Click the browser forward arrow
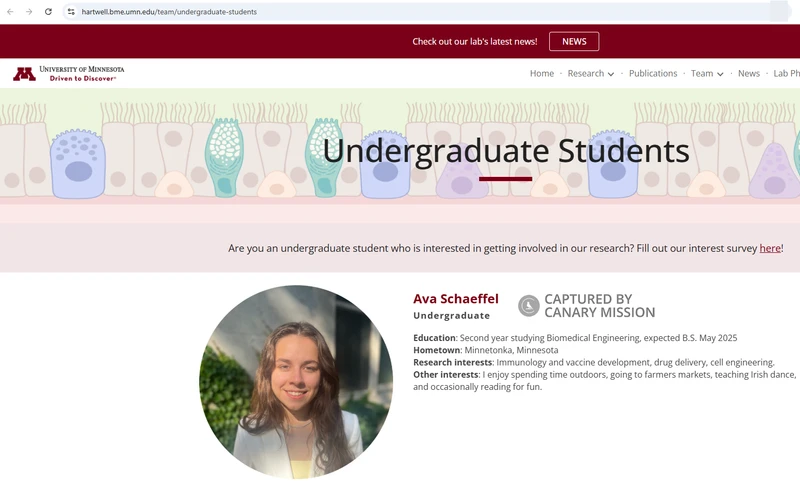The height and width of the screenshot is (494, 800). coord(29,12)
